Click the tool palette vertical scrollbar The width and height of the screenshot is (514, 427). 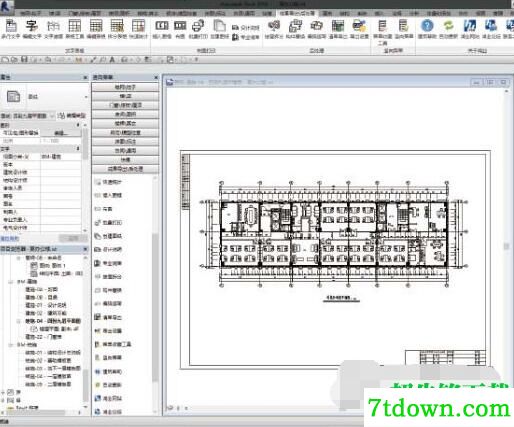(x=155, y=307)
